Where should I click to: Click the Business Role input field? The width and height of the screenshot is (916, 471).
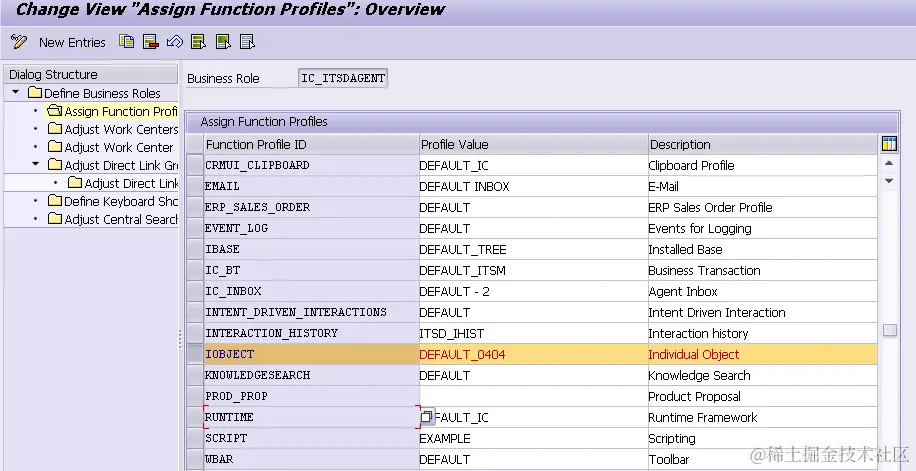pos(343,78)
